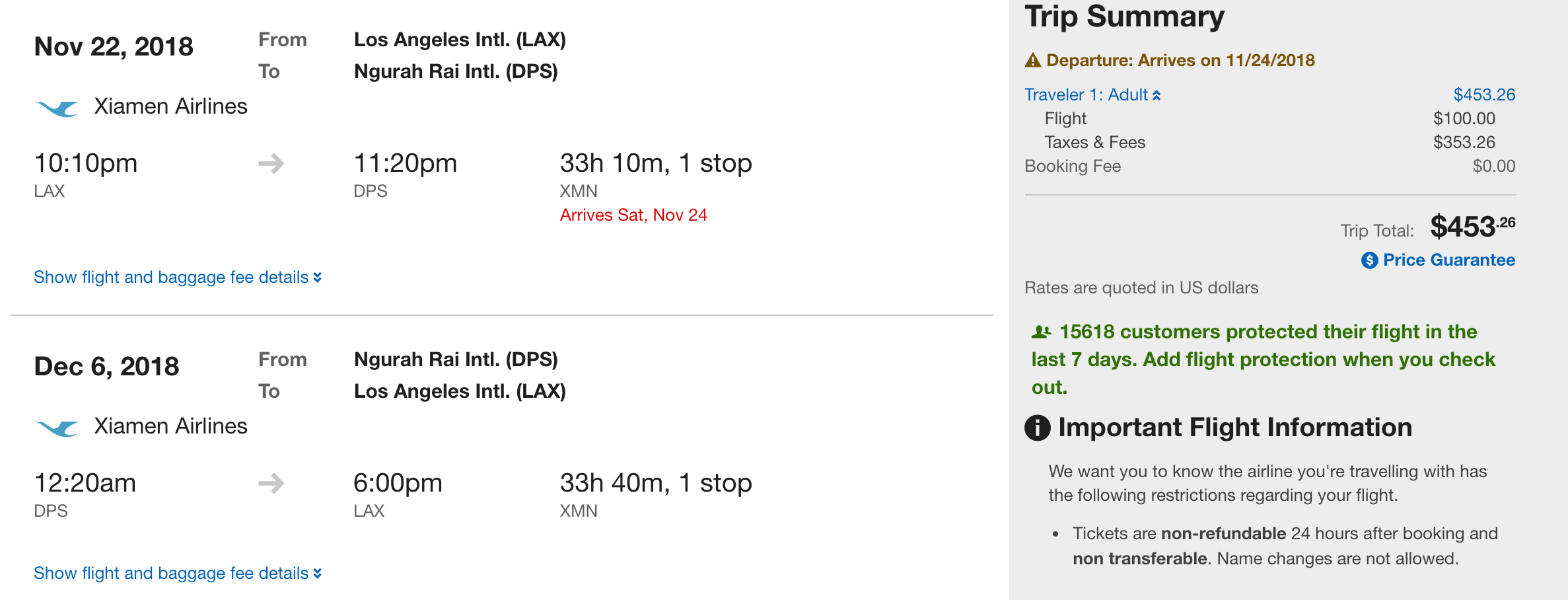The image size is (1568, 600).
Task: Click the warning triangle beside the Departure notice
Action: click(x=1033, y=61)
